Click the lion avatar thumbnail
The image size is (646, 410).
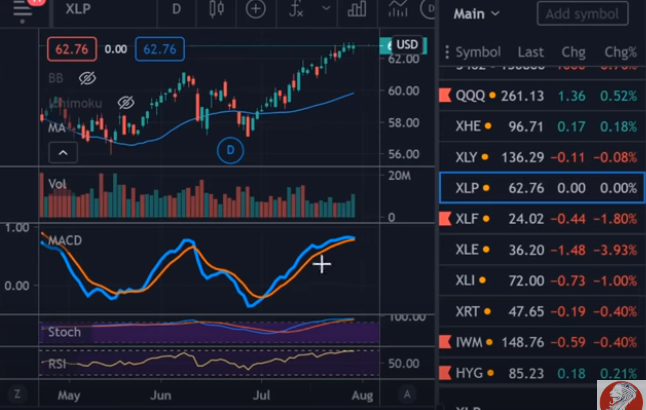click(x=621, y=396)
